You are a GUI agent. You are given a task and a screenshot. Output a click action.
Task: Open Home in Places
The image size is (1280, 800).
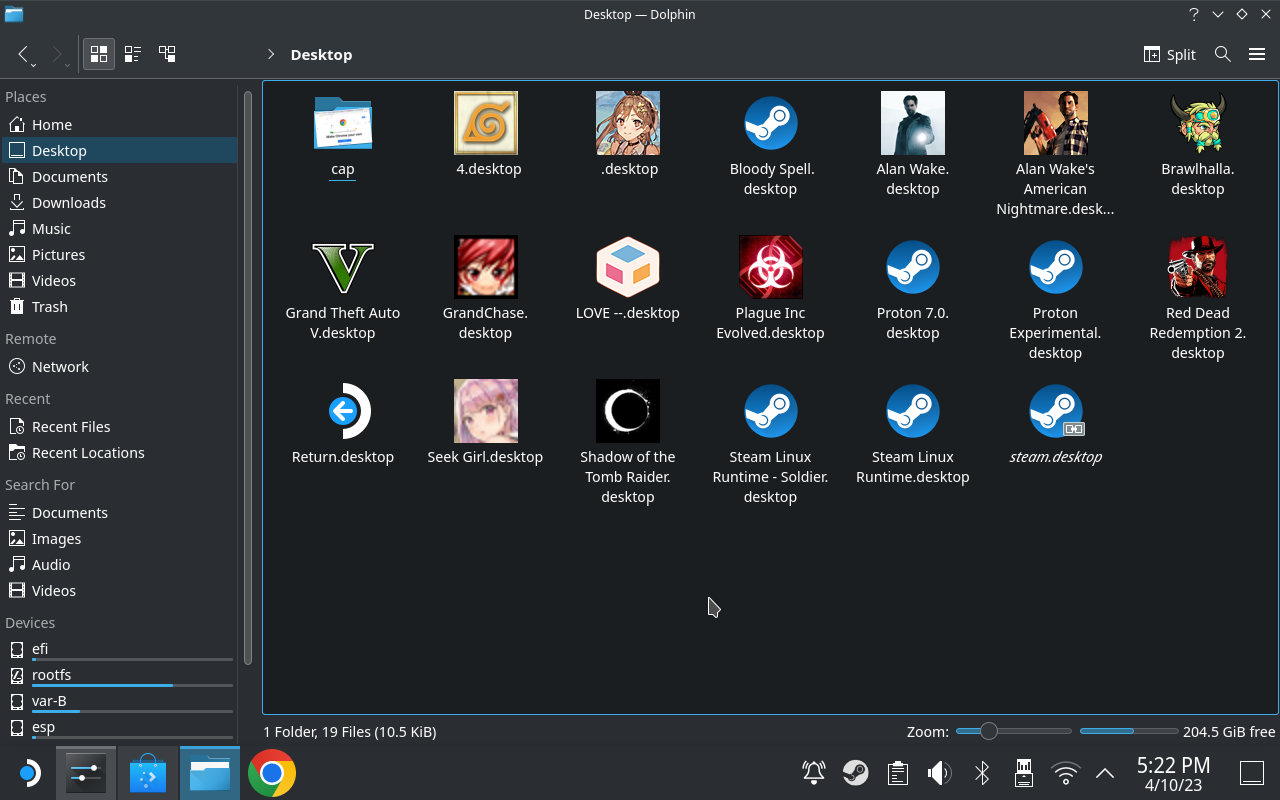(119, 125)
